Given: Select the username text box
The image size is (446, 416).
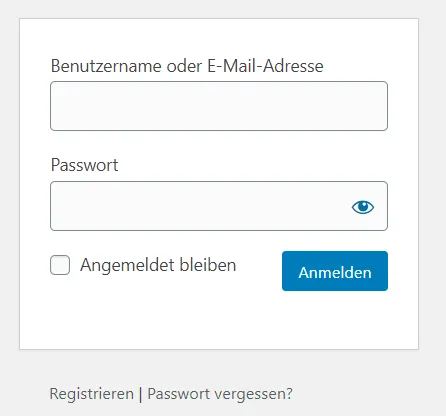Looking at the screenshot, I should (219, 106).
